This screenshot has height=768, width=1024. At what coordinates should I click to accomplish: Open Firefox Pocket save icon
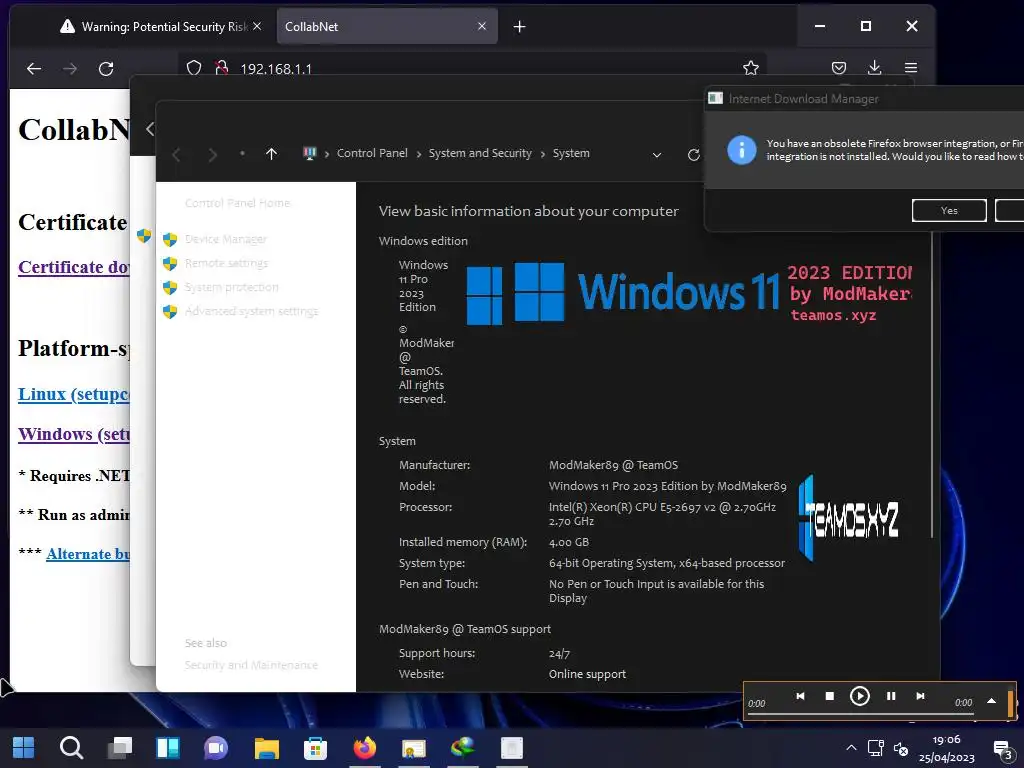(x=839, y=68)
